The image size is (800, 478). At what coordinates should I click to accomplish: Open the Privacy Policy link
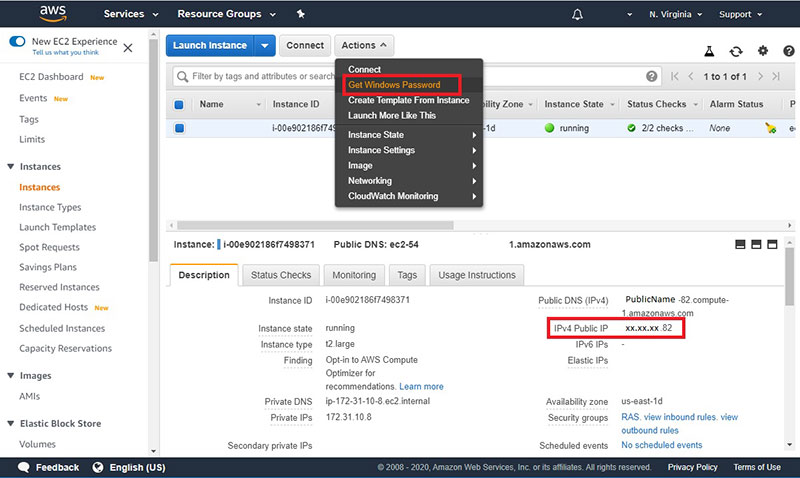pyautogui.click(x=692, y=467)
